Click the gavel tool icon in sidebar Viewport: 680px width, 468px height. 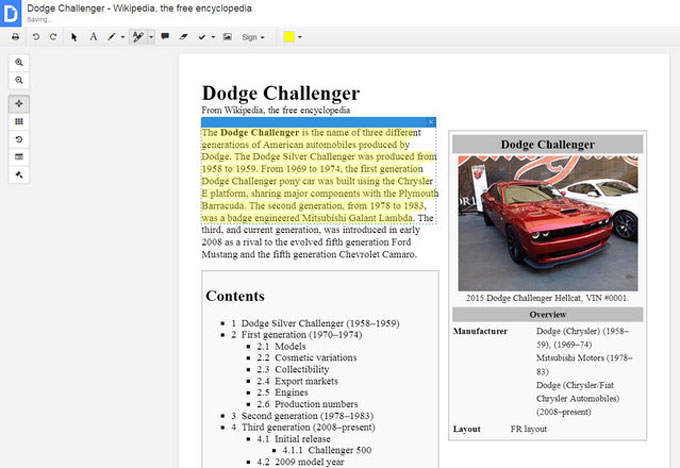pyautogui.click(x=19, y=175)
